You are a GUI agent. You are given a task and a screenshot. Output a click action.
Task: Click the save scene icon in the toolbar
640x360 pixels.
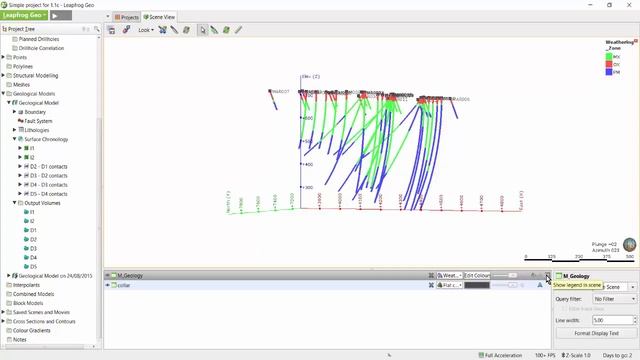[x=111, y=30]
